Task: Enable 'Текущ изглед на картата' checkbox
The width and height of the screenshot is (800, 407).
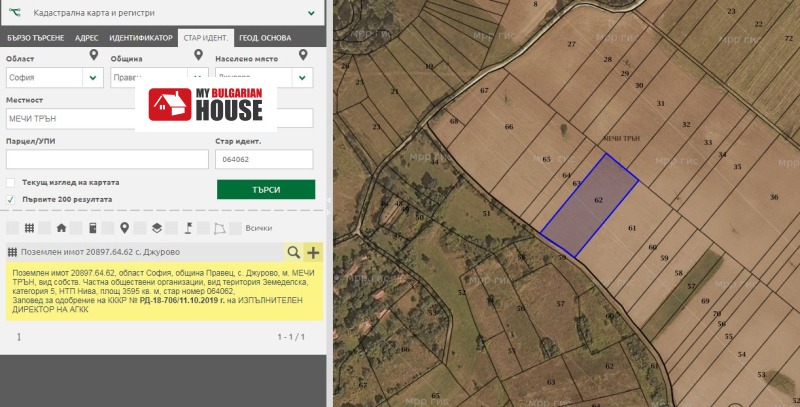Action: (11, 183)
